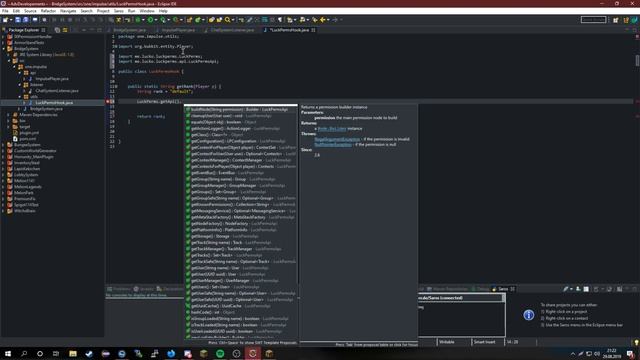
Task: Choose buildNode(String permission) proposal
Action: pos(240,109)
